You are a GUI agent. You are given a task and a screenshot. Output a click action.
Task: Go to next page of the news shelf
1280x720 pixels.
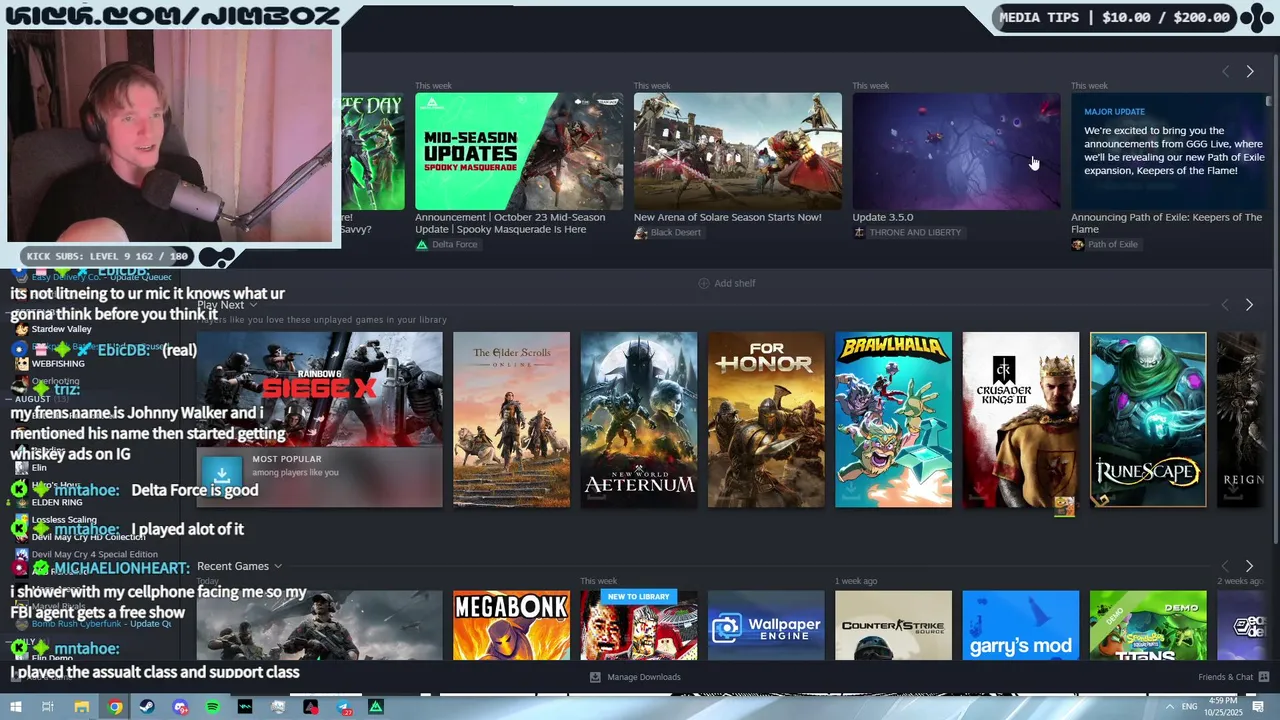(1249, 71)
